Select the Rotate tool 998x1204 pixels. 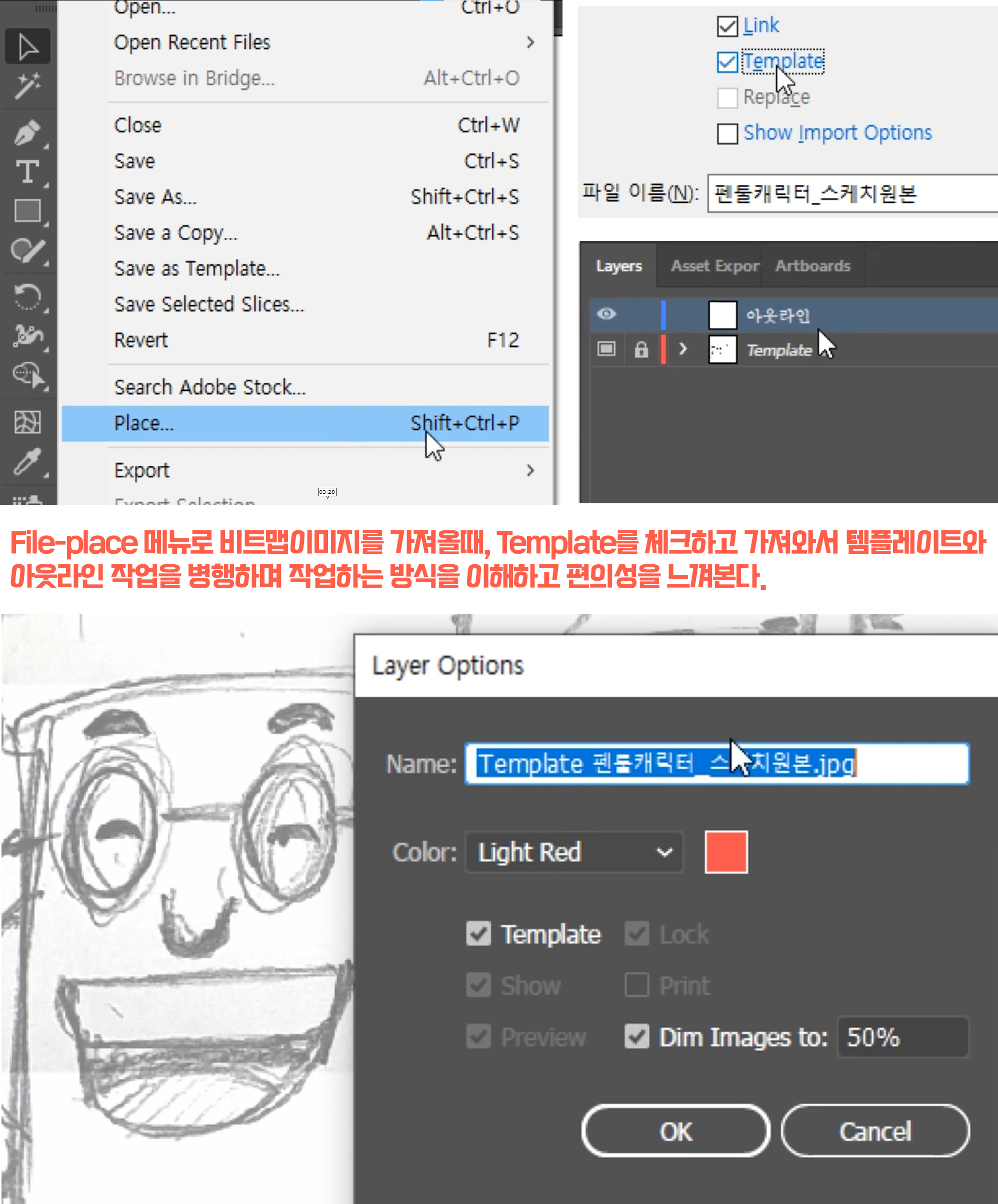coord(27,296)
